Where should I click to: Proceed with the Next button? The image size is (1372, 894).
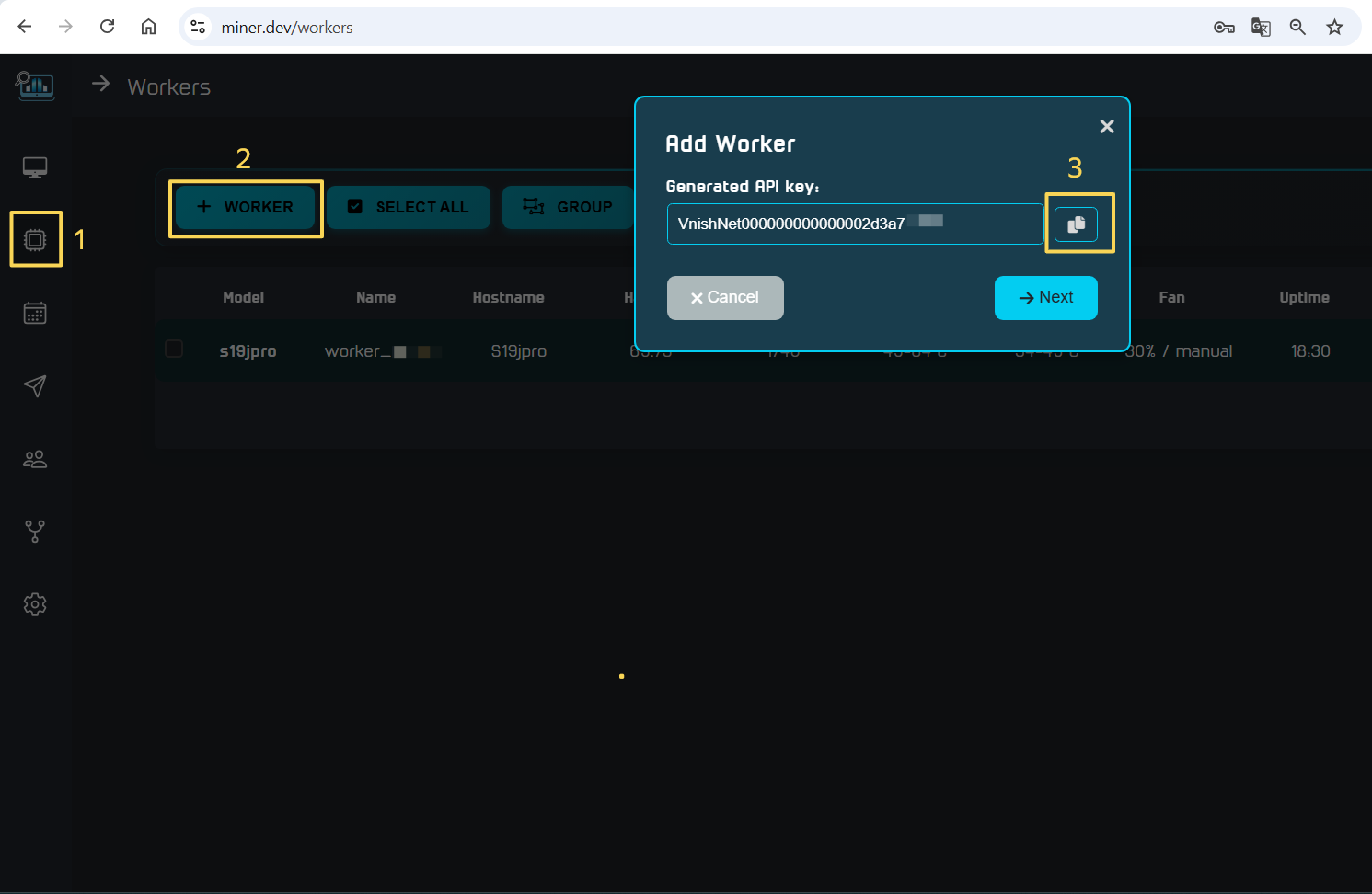point(1046,298)
